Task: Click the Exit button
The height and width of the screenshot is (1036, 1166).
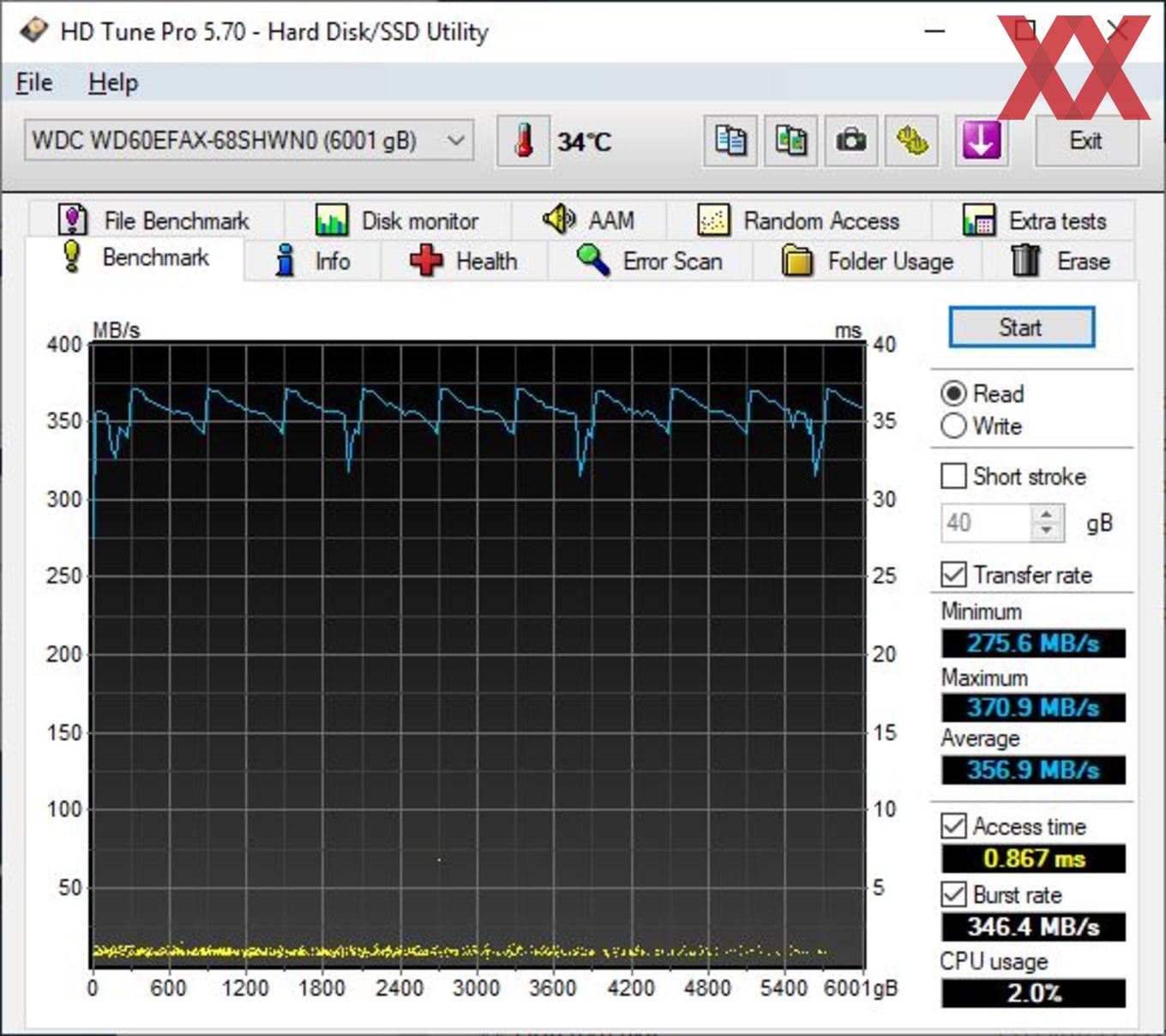Action: pyautogui.click(x=1086, y=141)
